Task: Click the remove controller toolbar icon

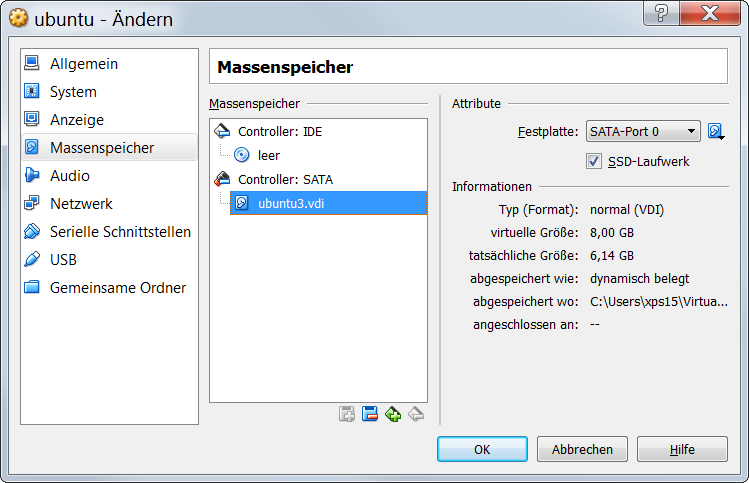Action: pyautogui.click(x=416, y=414)
